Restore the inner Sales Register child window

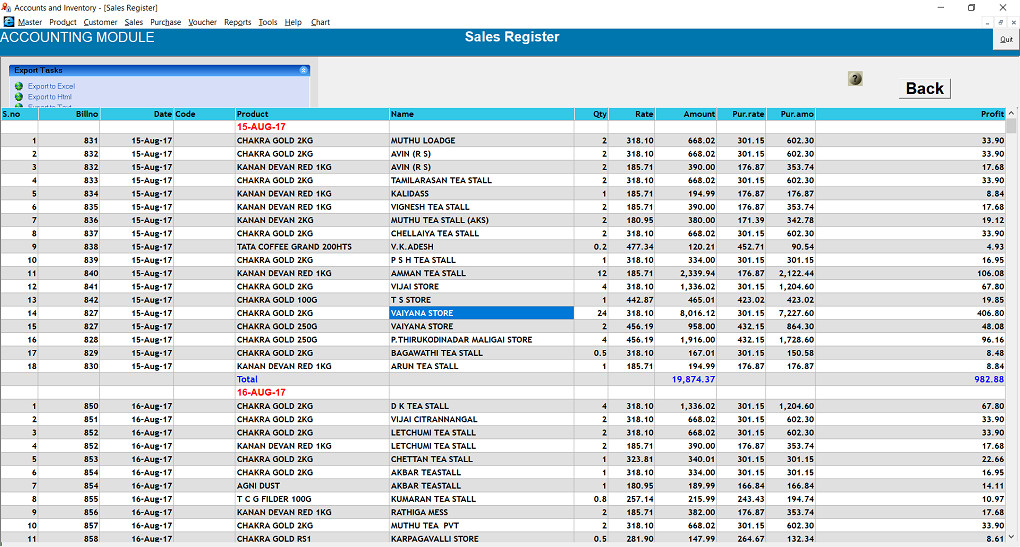pos(999,22)
